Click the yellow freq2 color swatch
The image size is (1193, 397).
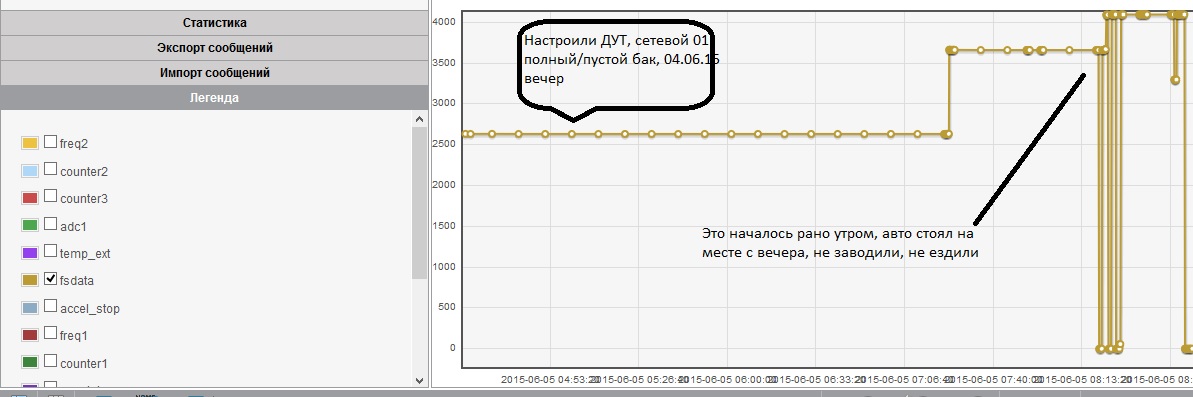(x=30, y=143)
